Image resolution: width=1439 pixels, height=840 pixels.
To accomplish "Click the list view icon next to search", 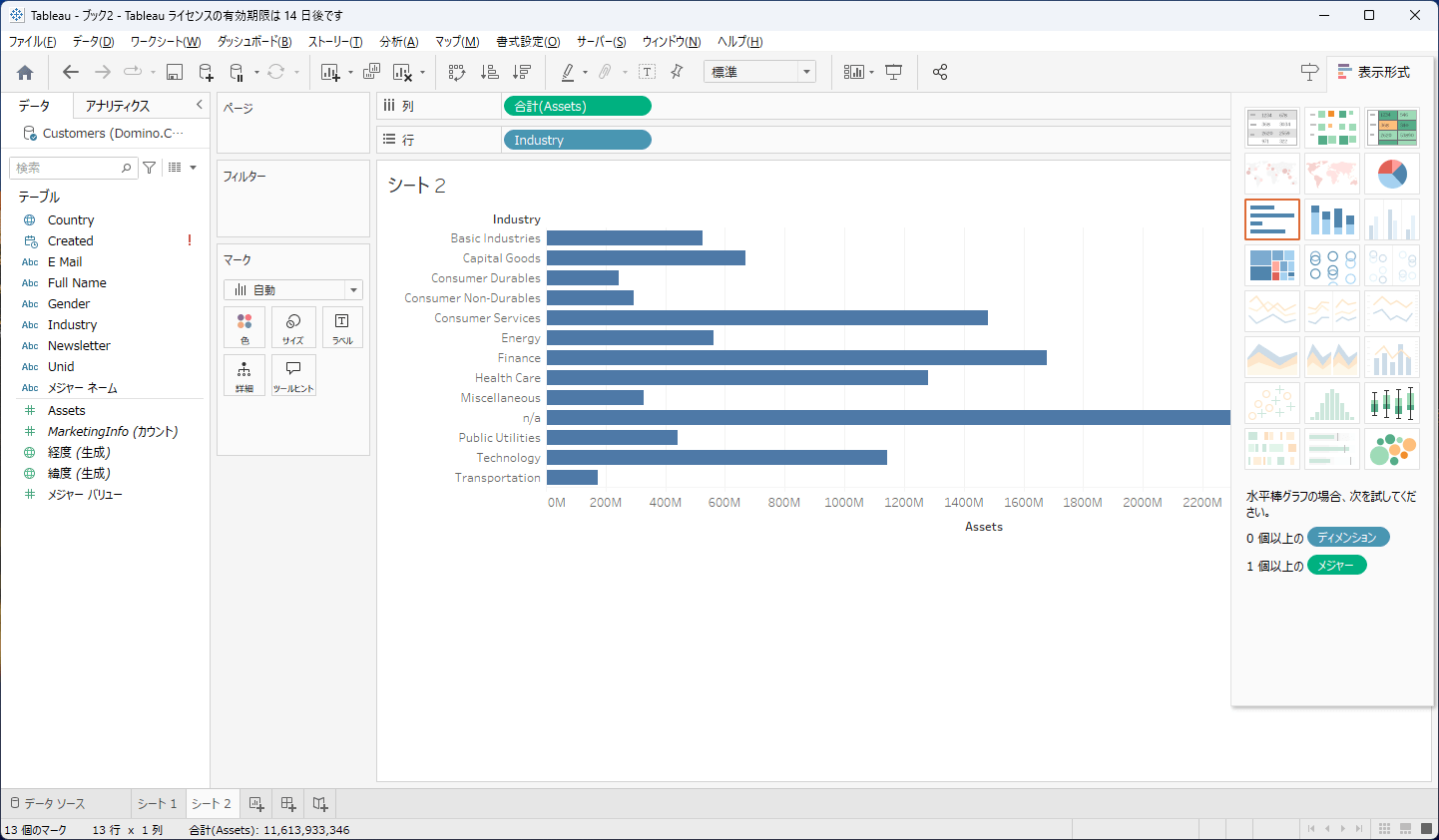I will click(175, 168).
